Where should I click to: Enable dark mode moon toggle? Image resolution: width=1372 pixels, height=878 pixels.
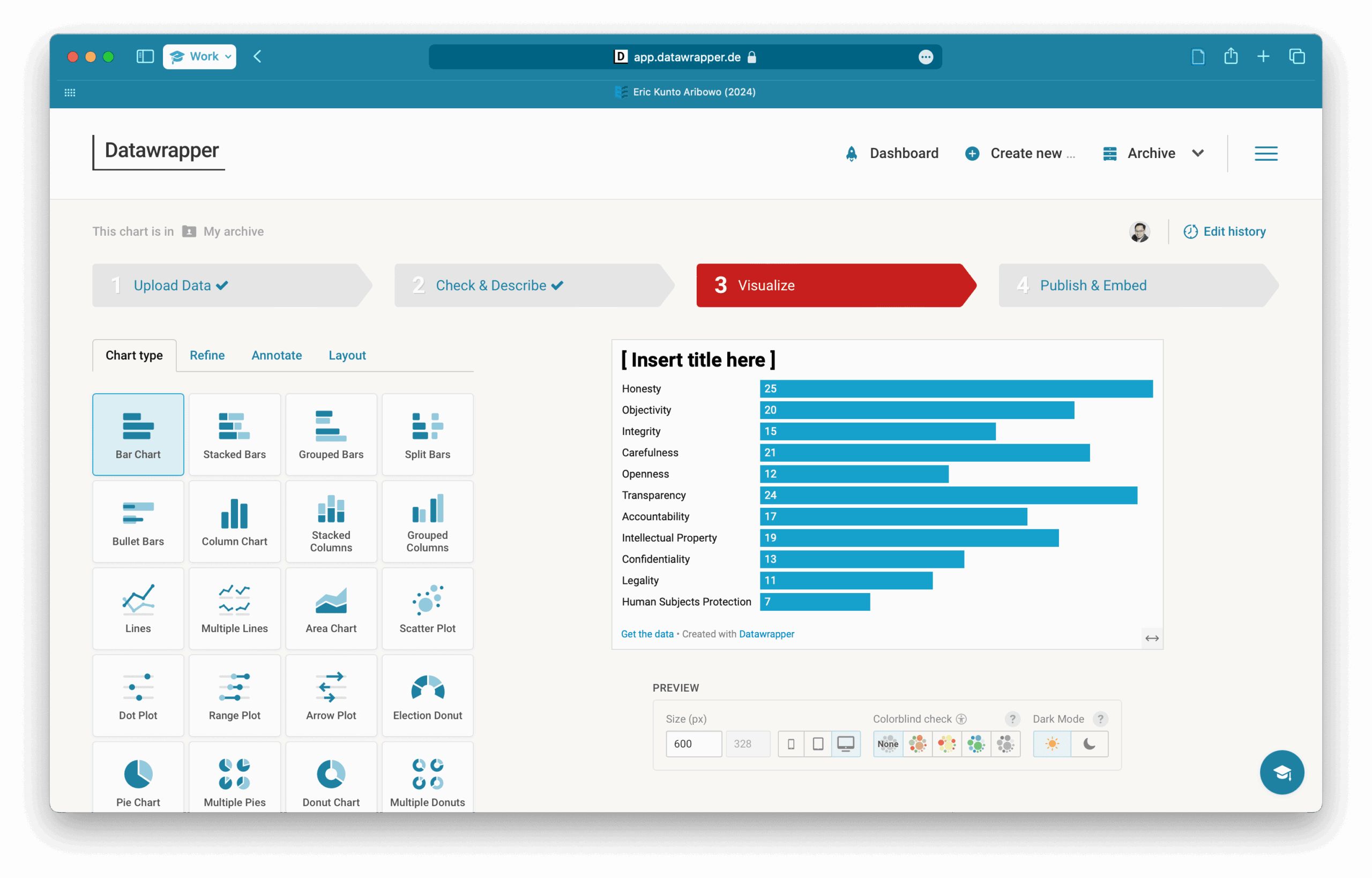[1088, 744]
